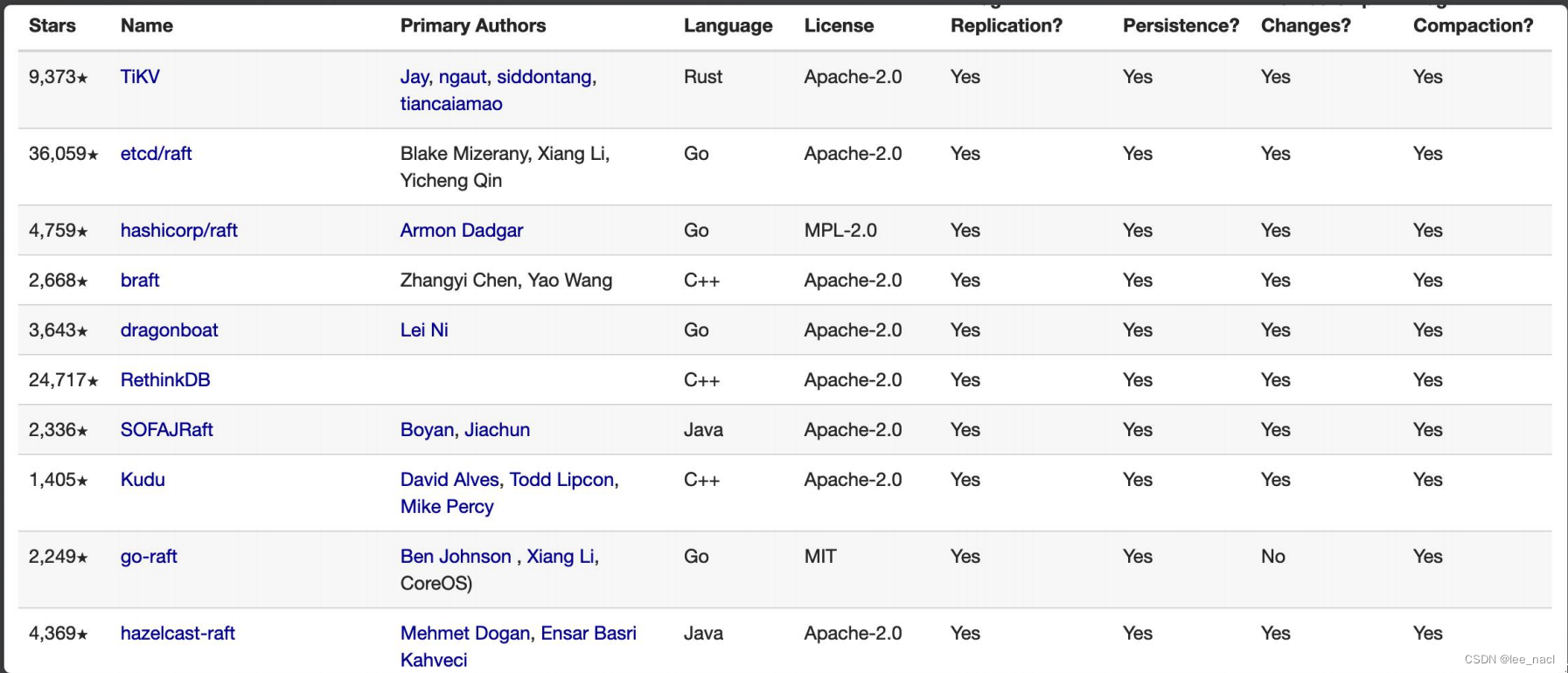The image size is (1568, 673).
Task: Click the Name column header
Action: point(146,26)
